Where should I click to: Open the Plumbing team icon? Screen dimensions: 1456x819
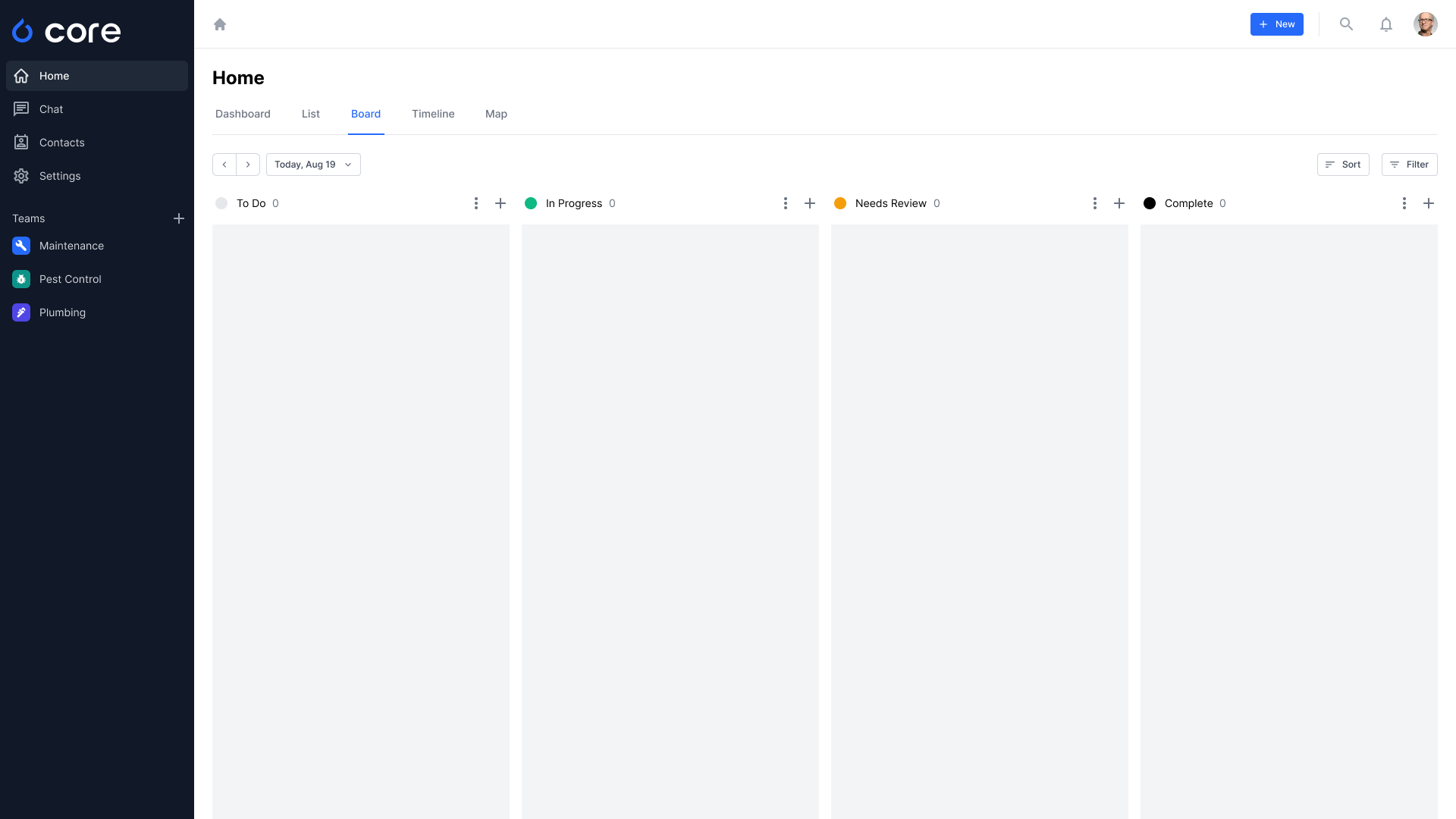click(x=21, y=312)
